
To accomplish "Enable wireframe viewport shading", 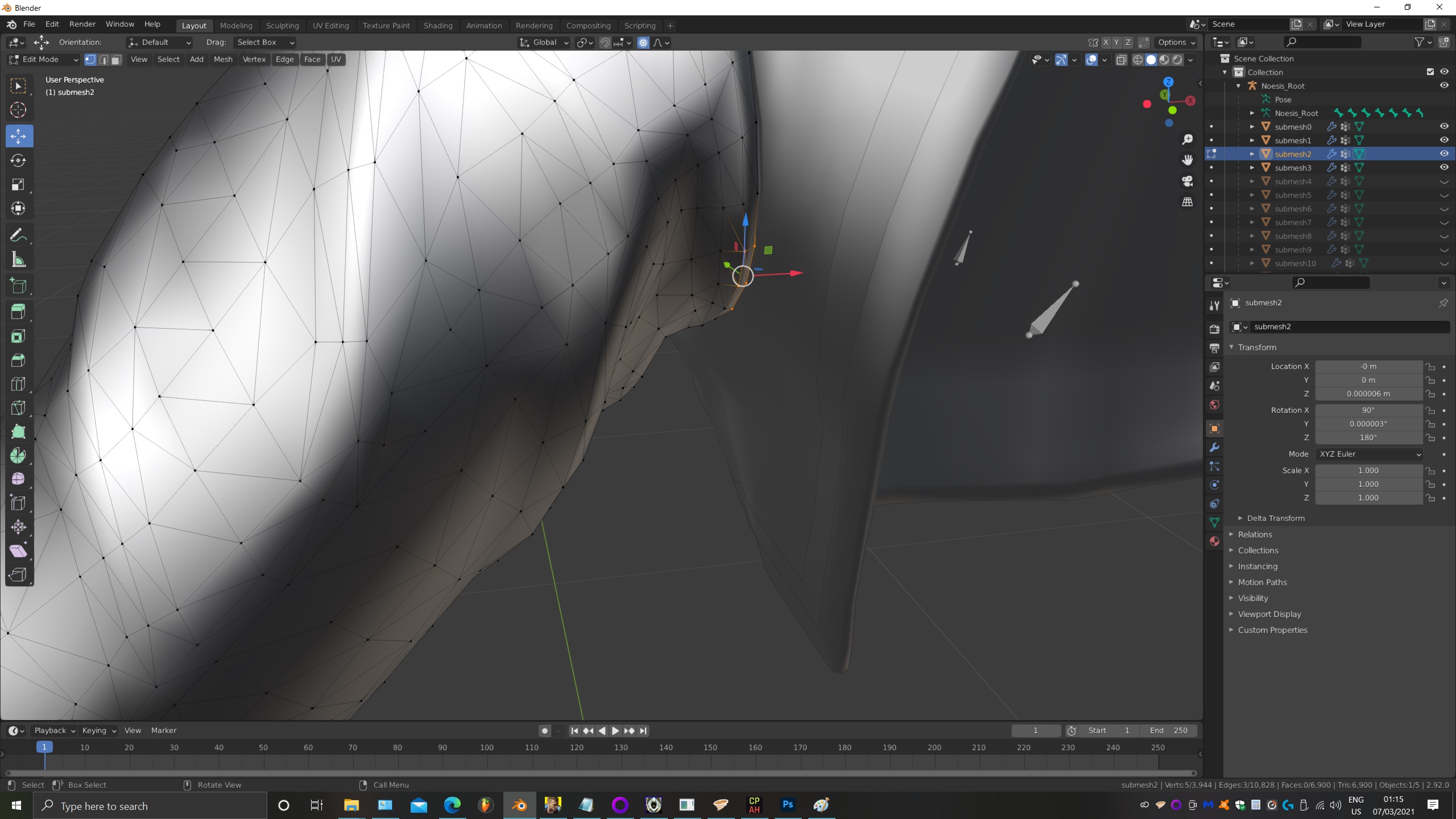I will pos(1138,59).
